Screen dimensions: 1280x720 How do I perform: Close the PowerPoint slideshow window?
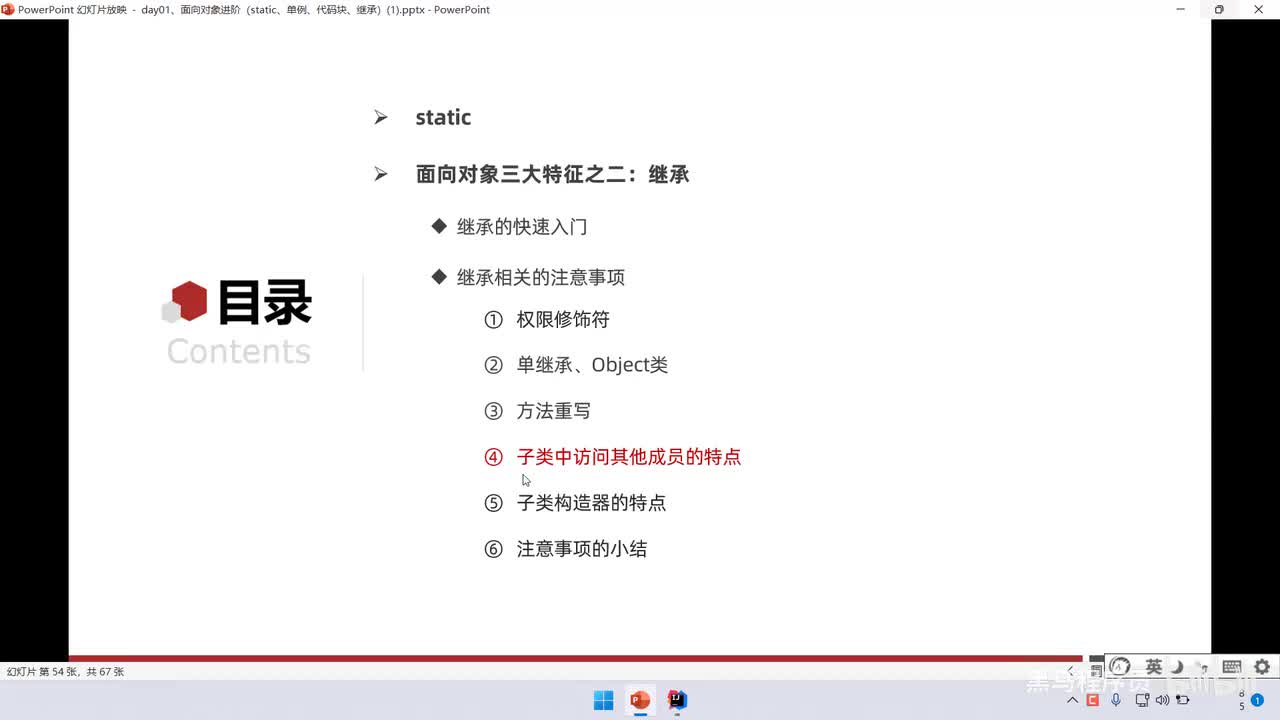pos(1259,9)
